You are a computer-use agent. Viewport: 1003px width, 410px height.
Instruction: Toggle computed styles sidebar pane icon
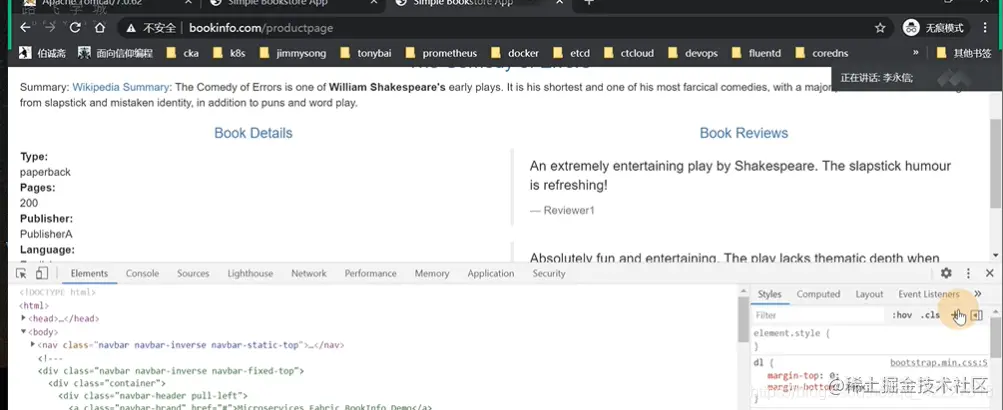pyautogui.click(x=976, y=315)
